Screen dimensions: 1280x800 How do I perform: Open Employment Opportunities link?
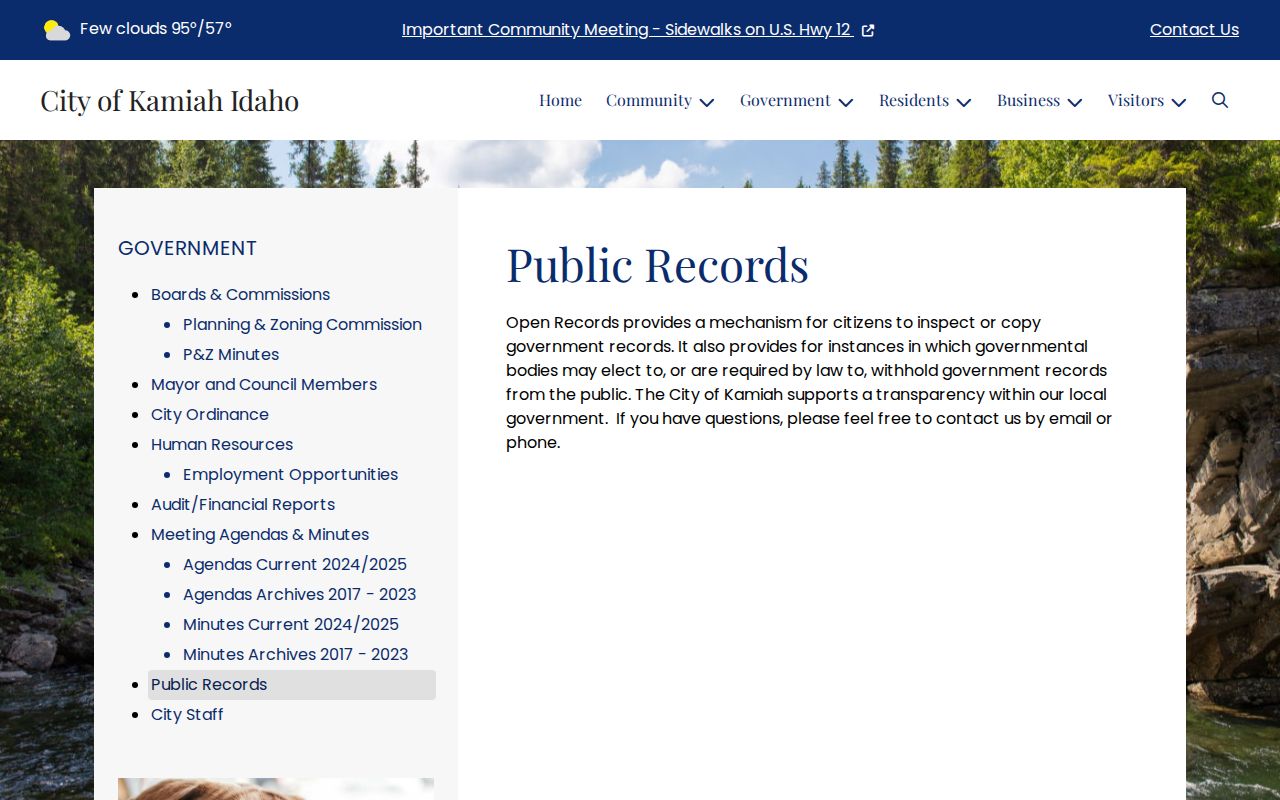[x=290, y=474]
